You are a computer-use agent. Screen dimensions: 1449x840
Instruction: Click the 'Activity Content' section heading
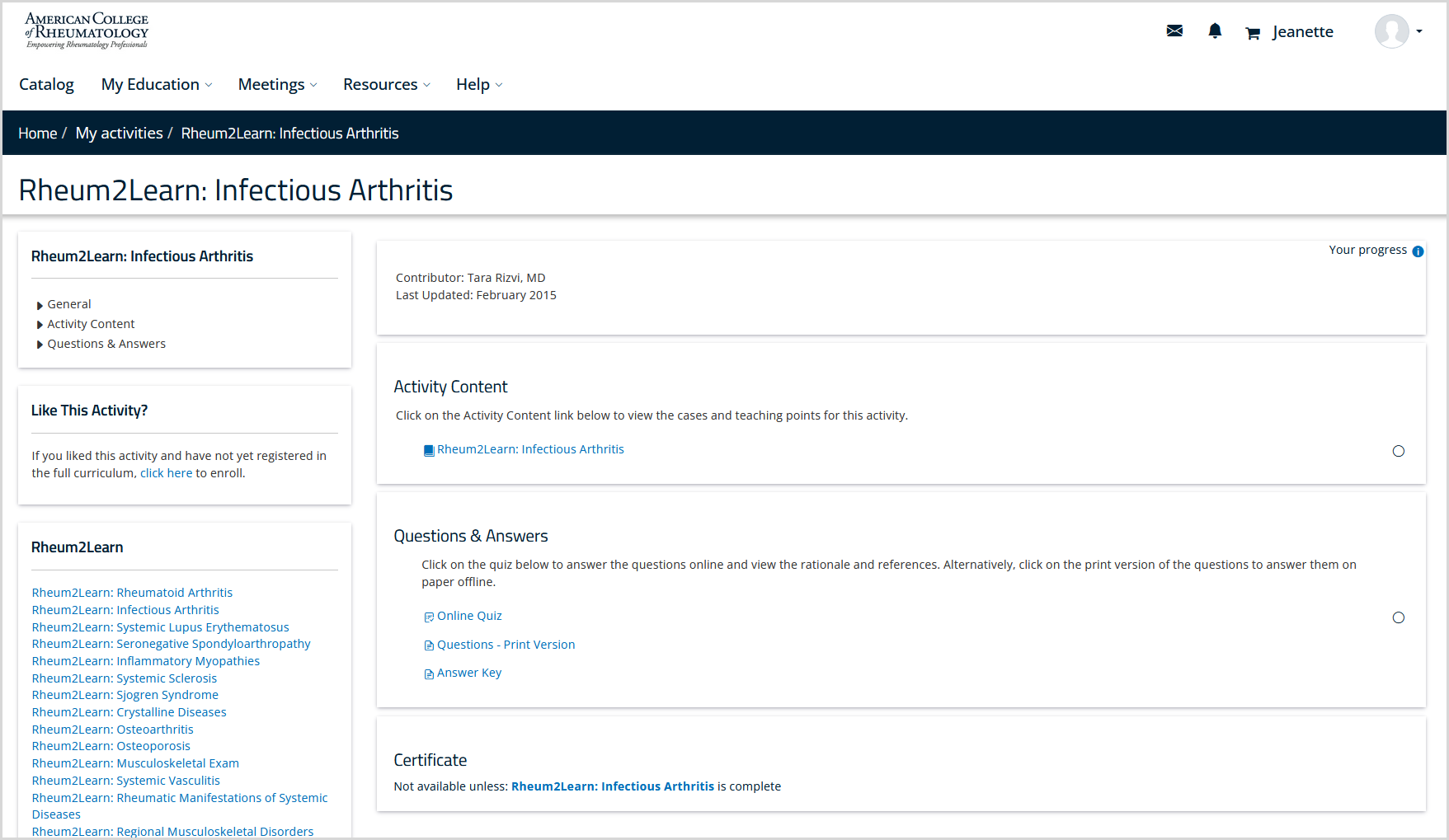451,387
